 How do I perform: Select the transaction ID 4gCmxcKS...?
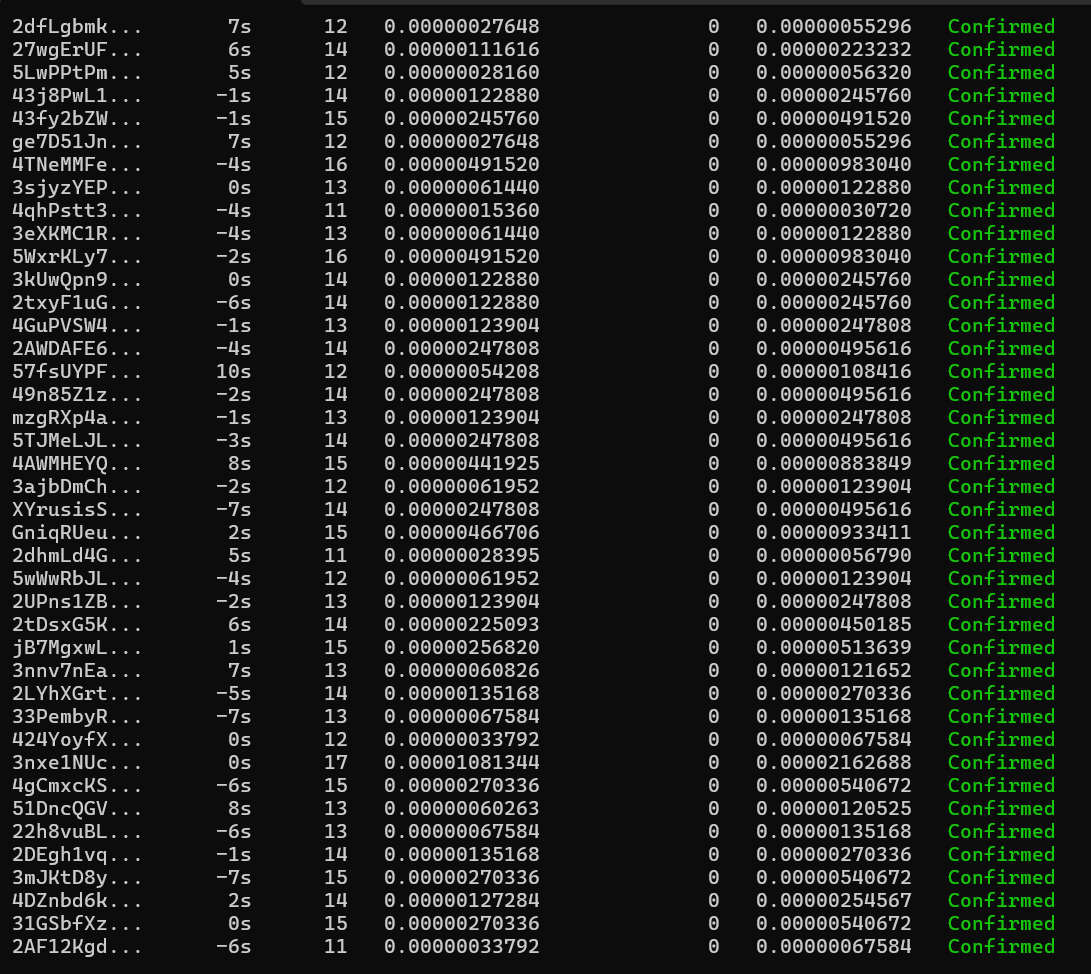[x=77, y=785]
